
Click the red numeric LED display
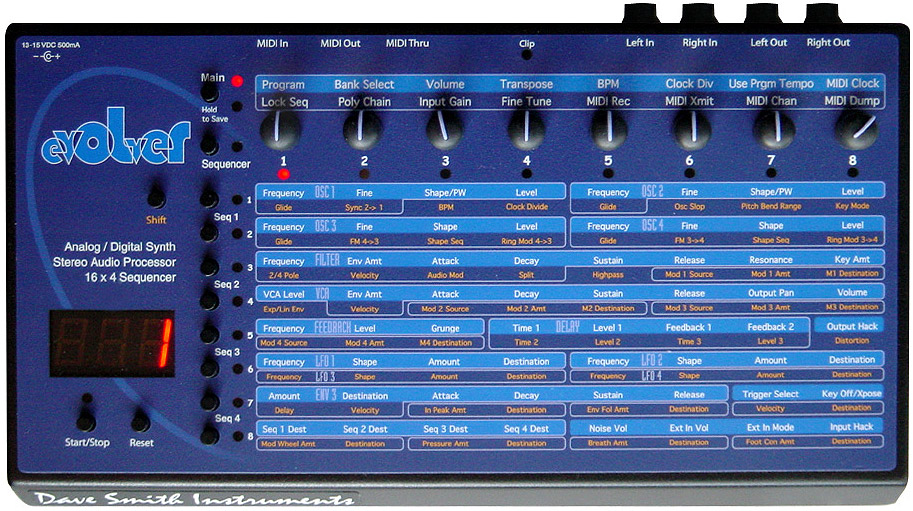pos(112,343)
